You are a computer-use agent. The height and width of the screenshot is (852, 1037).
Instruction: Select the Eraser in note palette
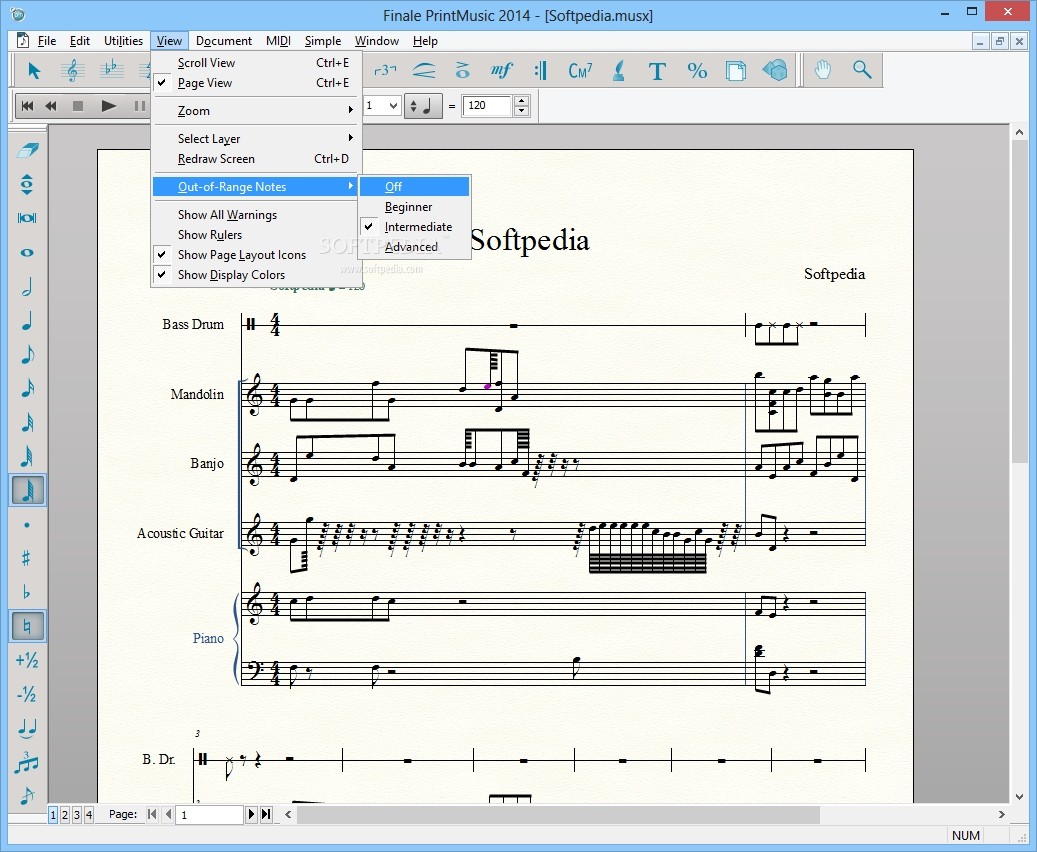(26, 150)
